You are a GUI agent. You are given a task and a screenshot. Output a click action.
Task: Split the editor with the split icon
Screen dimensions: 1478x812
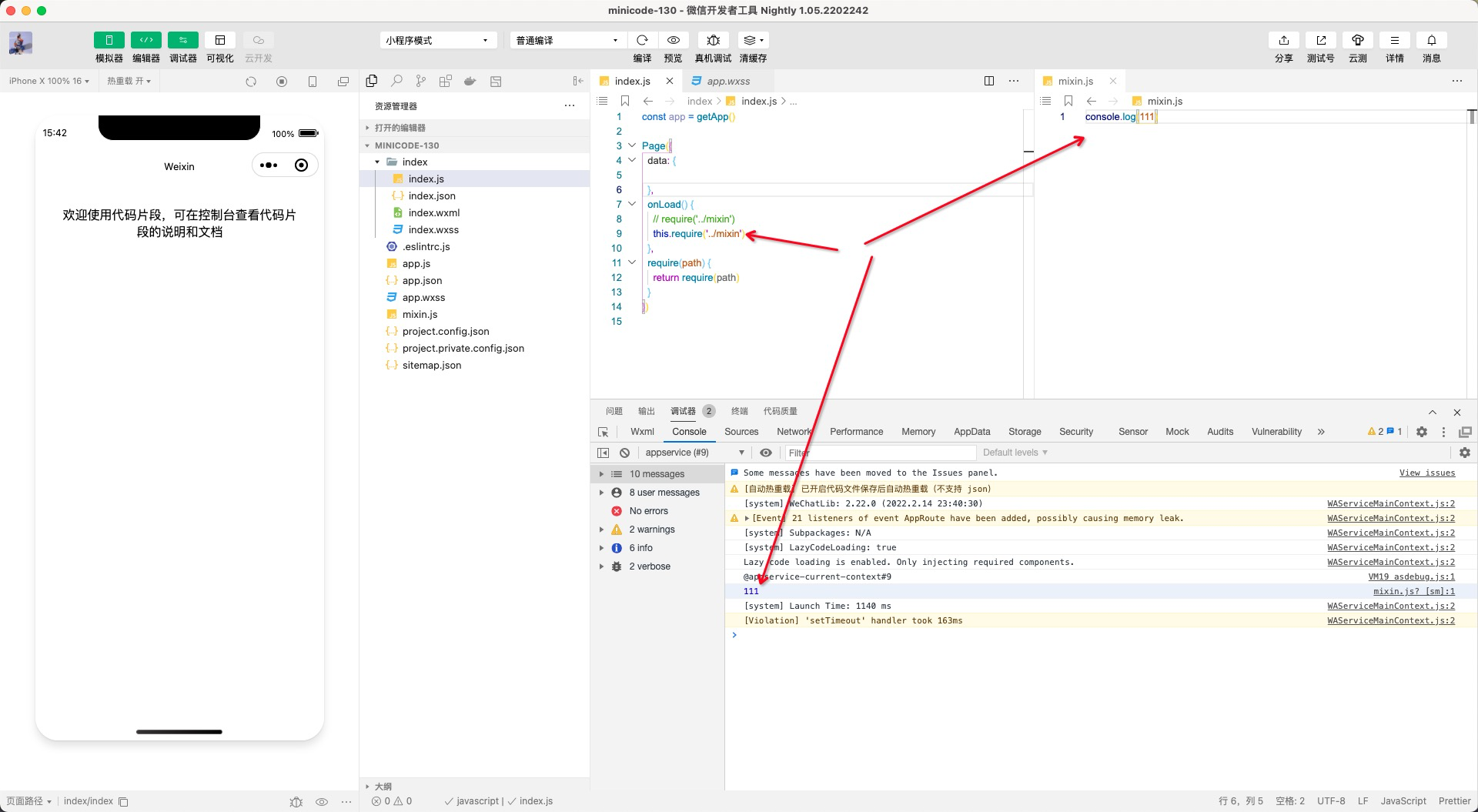[x=989, y=81]
